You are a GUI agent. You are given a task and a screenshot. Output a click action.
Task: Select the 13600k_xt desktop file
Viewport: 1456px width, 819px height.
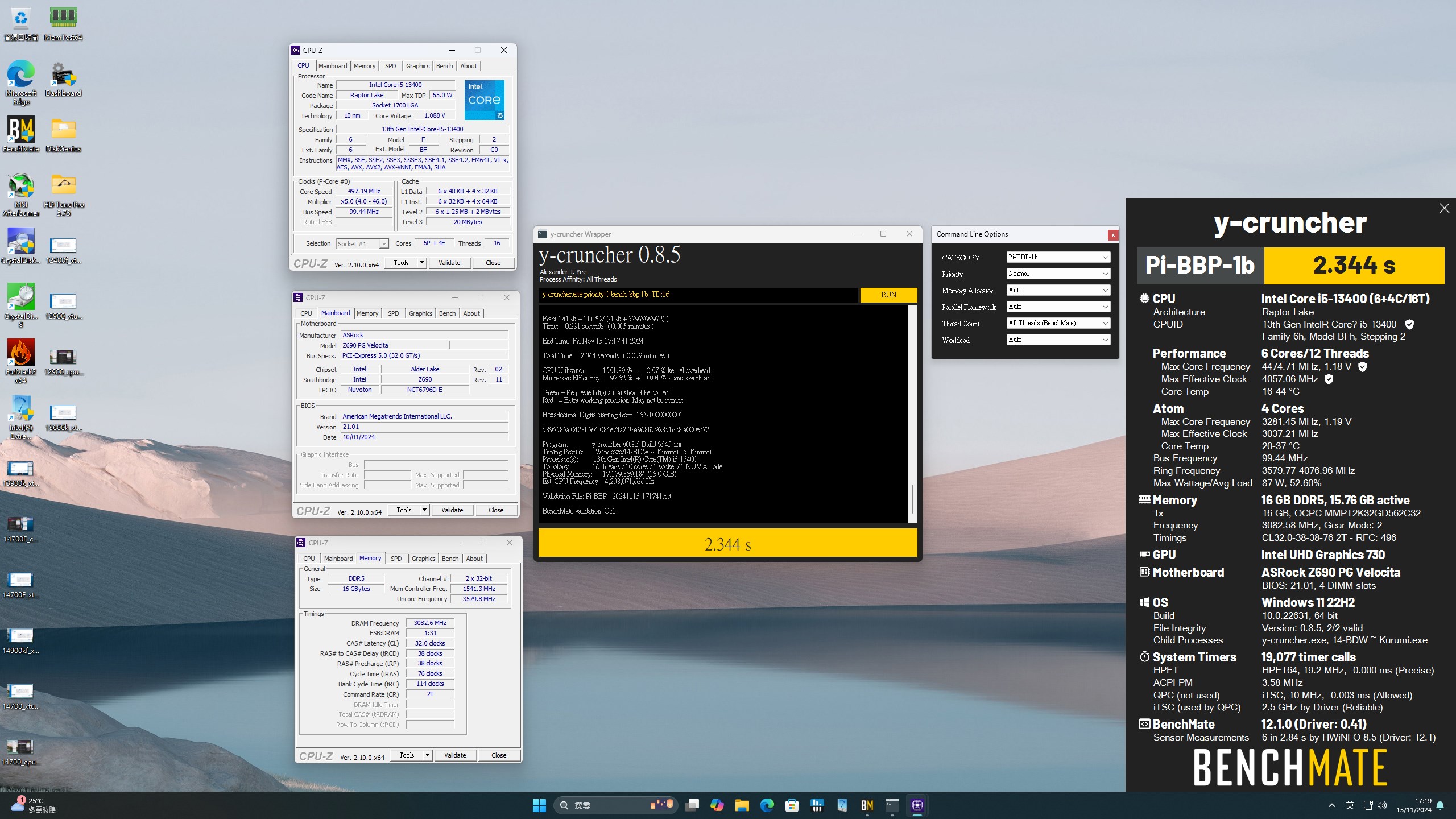pyautogui.click(x=63, y=417)
